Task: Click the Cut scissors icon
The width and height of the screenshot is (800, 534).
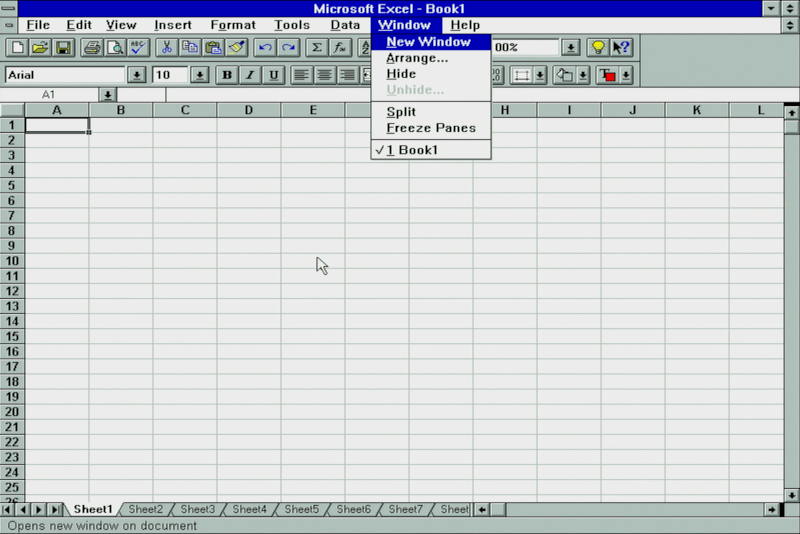Action: [166, 47]
